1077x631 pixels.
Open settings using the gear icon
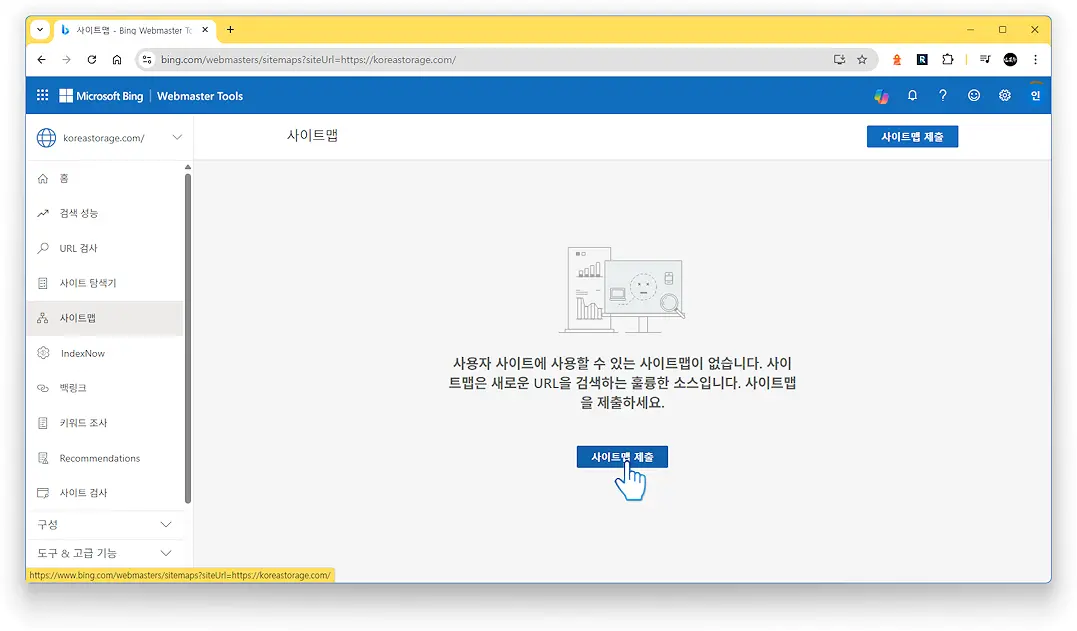pyautogui.click(x=1004, y=95)
